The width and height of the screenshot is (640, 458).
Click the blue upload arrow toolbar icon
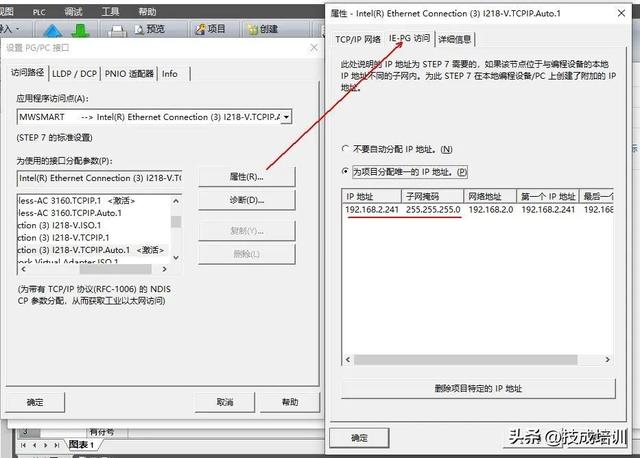pyautogui.click(x=53, y=31)
